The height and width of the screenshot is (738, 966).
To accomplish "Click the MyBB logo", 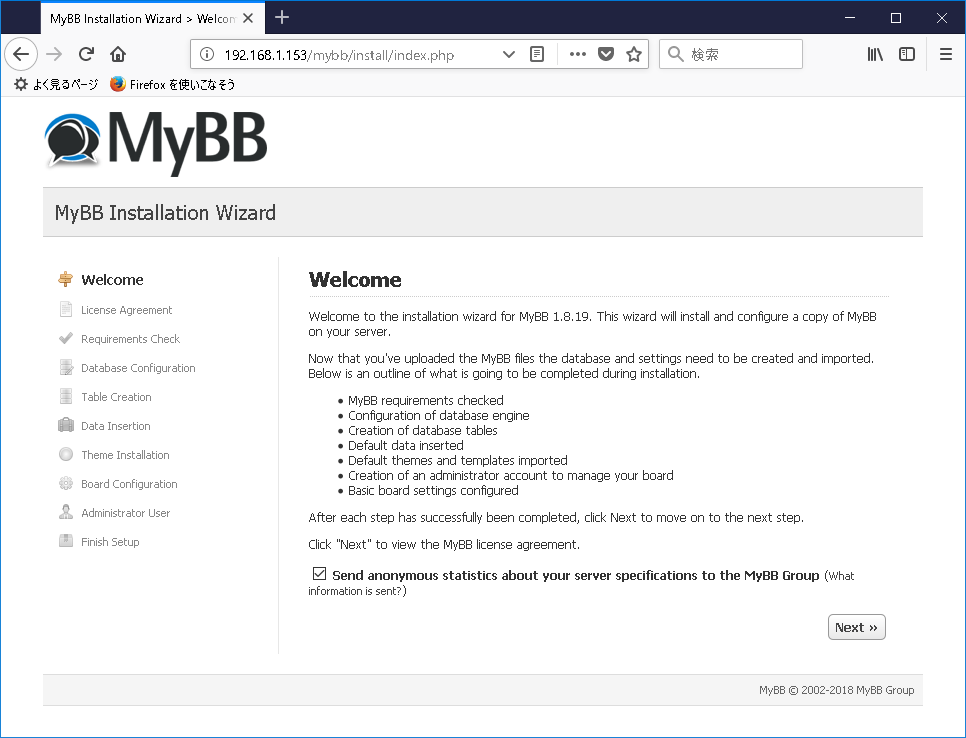I will (156, 142).
